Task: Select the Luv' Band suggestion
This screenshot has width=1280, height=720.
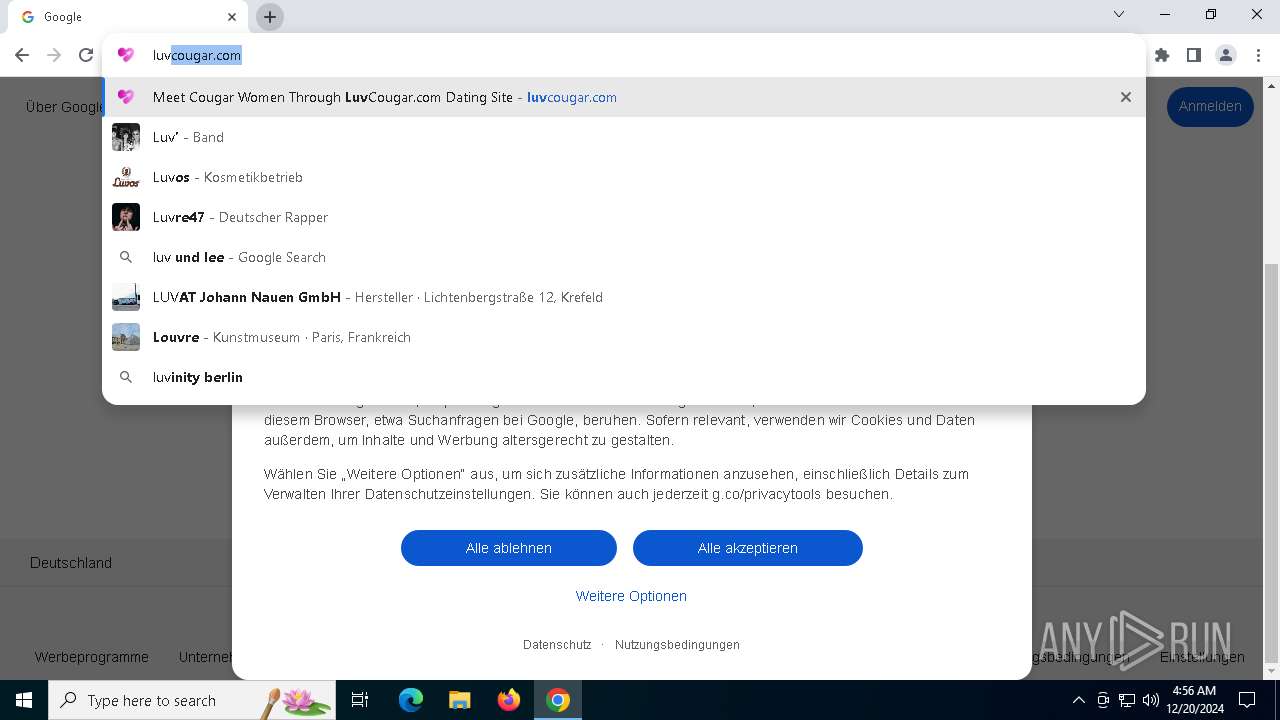Action: [x=624, y=137]
